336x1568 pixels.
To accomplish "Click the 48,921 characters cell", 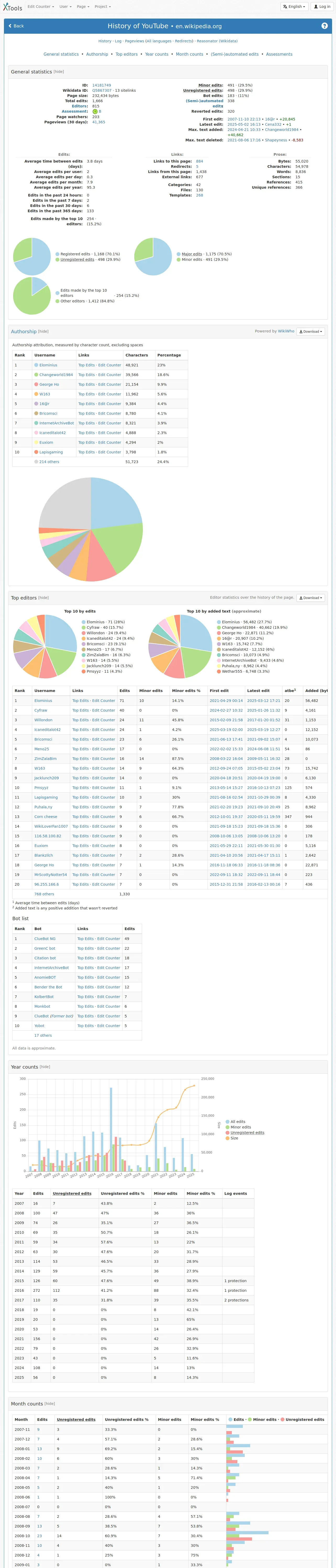I will click(139, 365).
